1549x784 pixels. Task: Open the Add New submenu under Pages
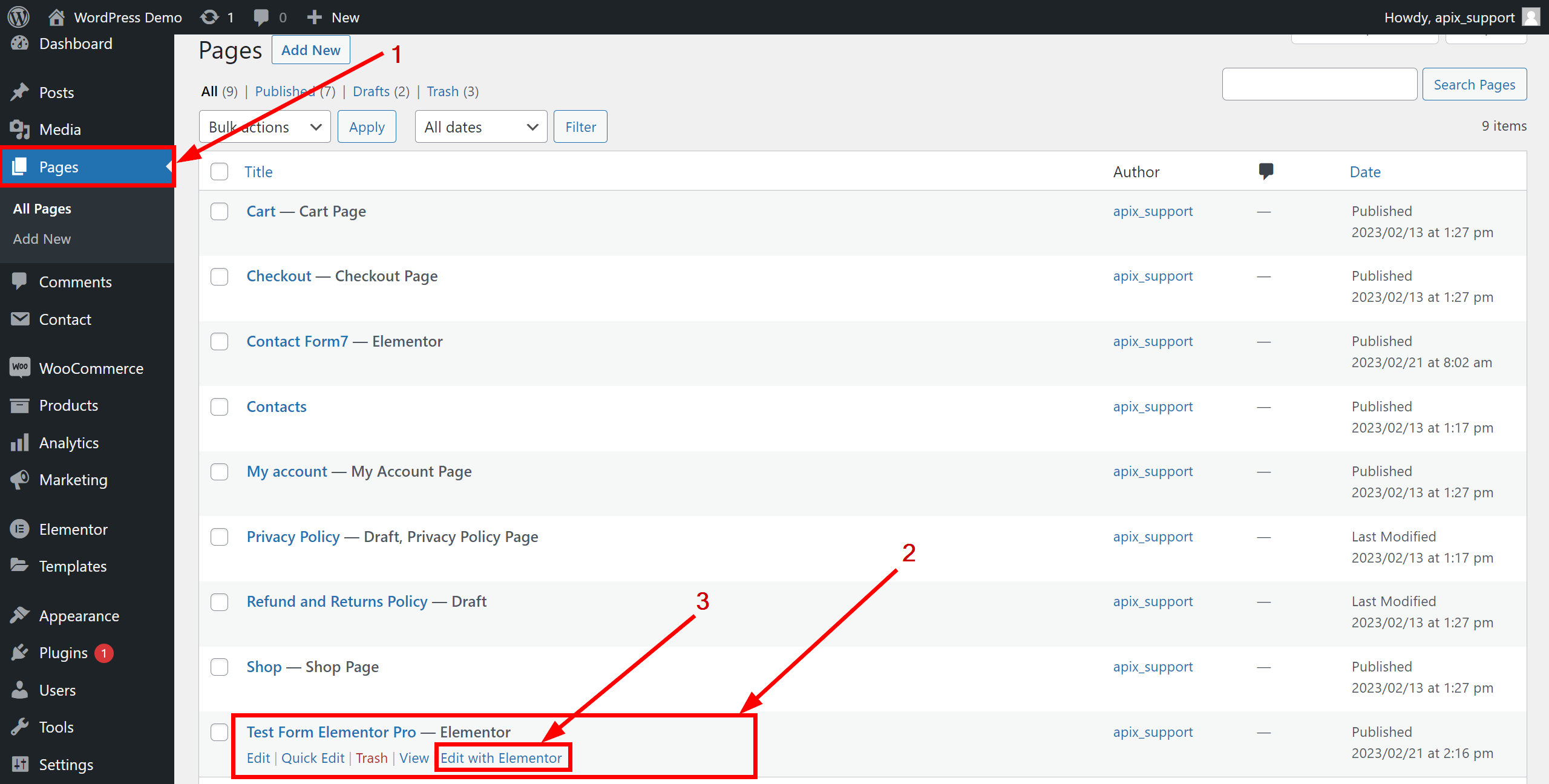(42, 239)
